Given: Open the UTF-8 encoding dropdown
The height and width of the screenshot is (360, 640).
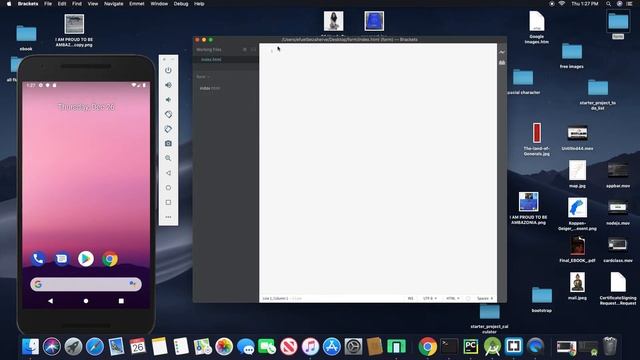Looking at the screenshot, I should click(x=430, y=298).
